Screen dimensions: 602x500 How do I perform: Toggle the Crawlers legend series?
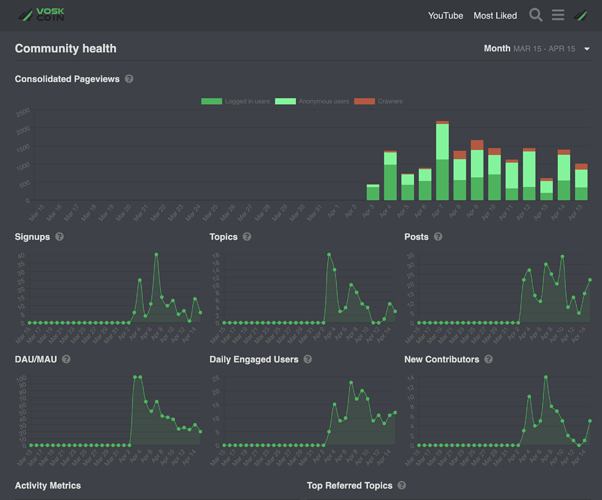pyautogui.click(x=378, y=101)
